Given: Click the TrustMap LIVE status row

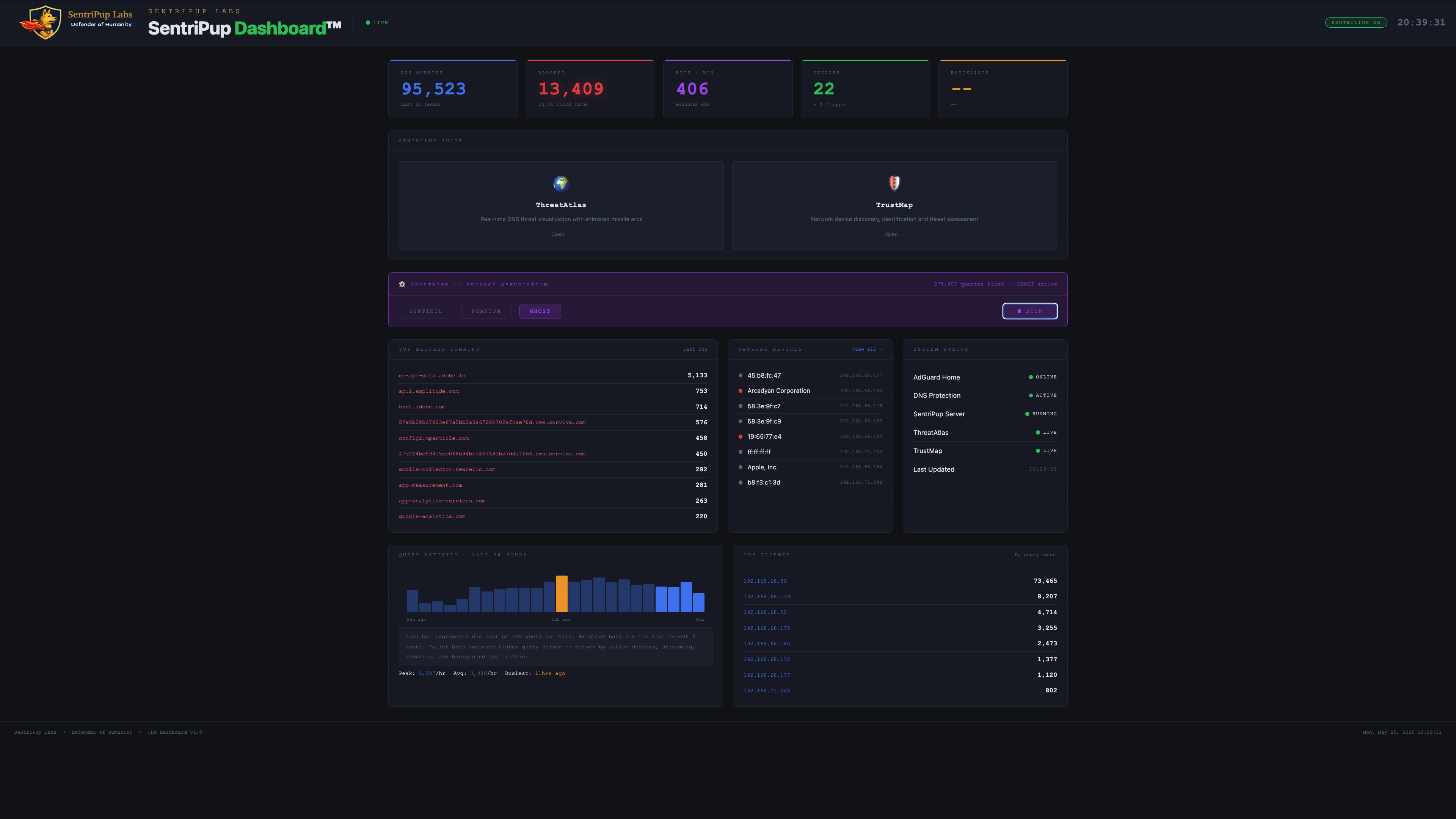Looking at the screenshot, I should click(985, 450).
